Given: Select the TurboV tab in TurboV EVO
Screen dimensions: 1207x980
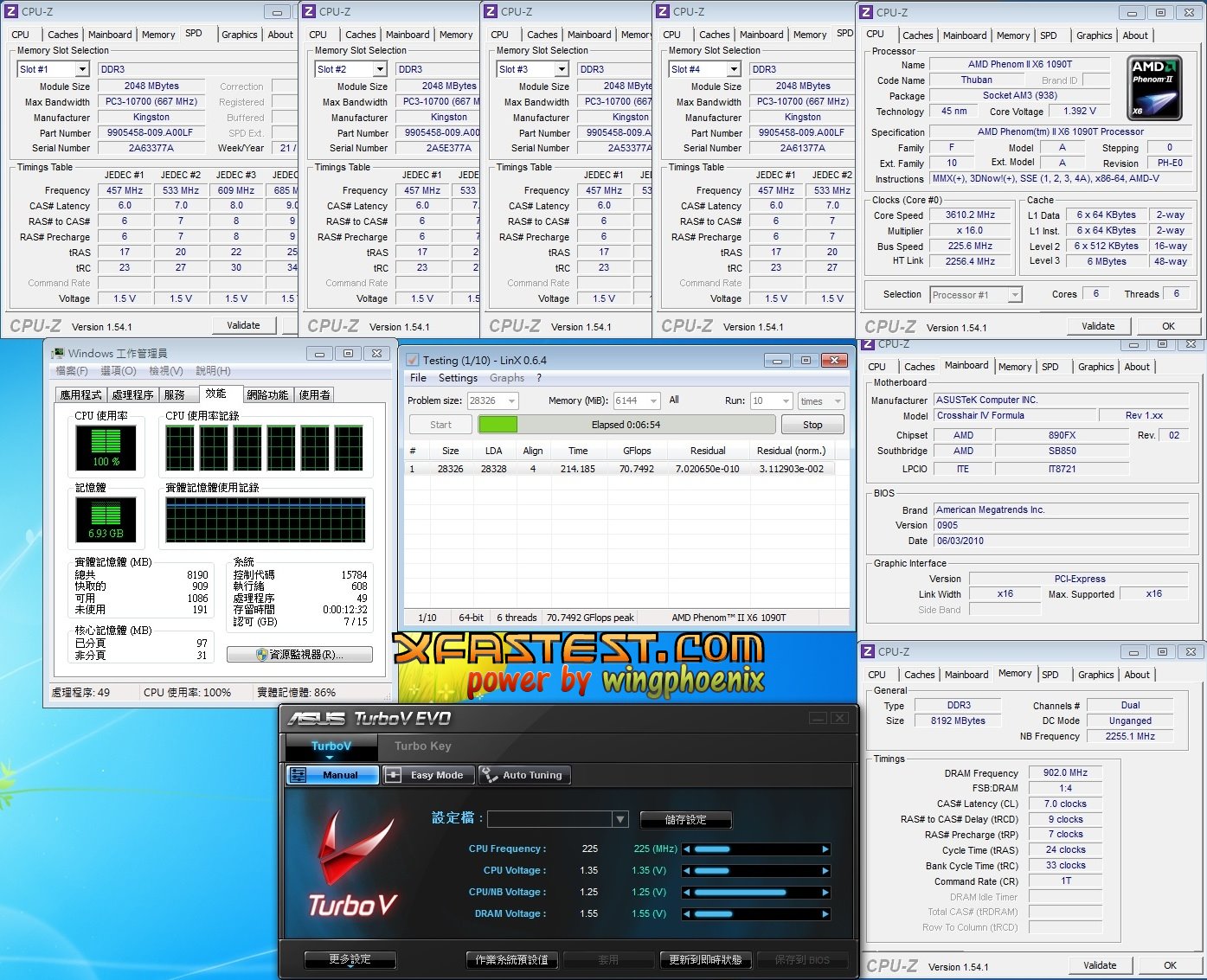Looking at the screenshot, I should click(x=331, y=746).
